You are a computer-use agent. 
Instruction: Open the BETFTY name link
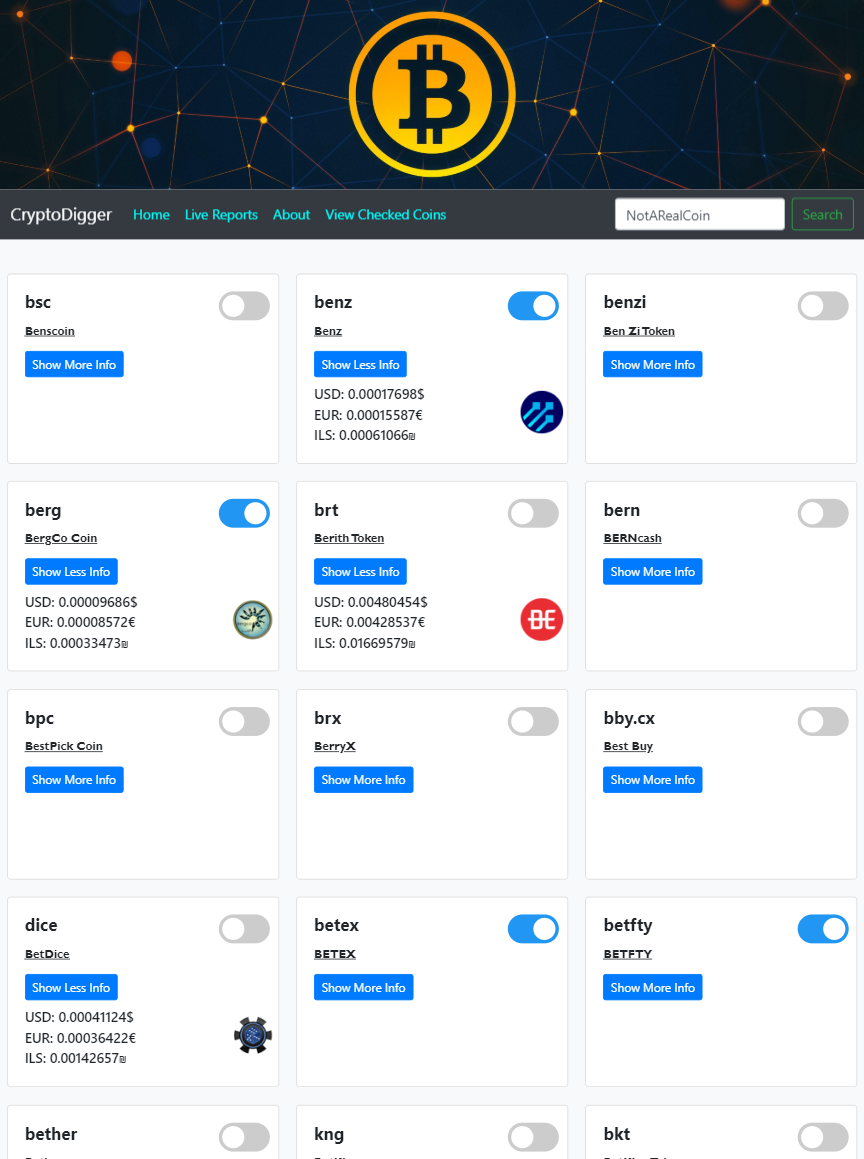[x=627, y=954]
